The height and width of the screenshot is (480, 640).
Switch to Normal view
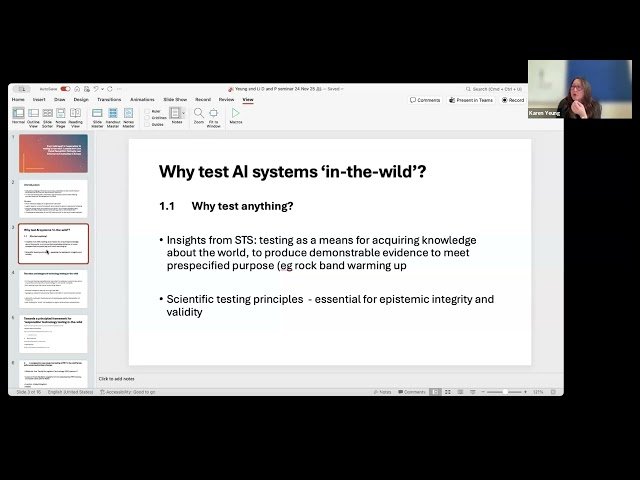tap(18, 117)
